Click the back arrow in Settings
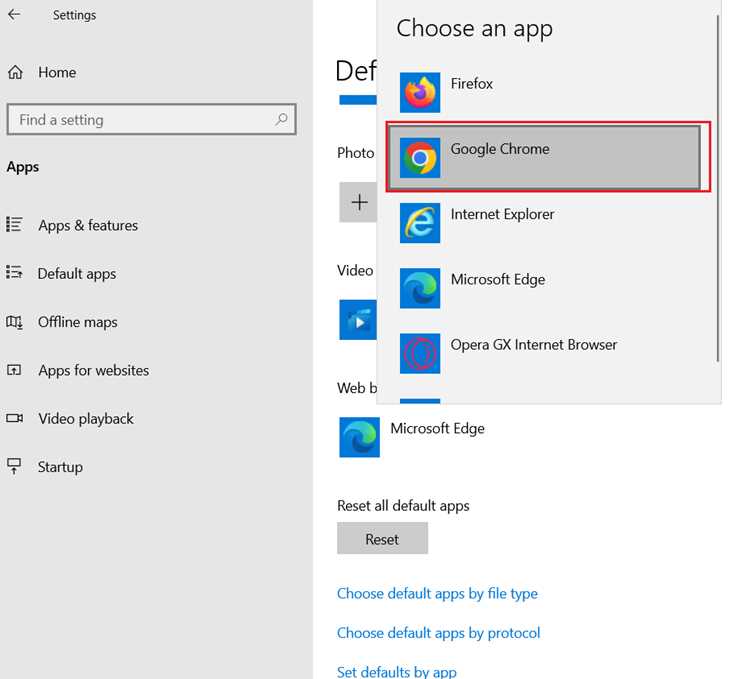This screenshot has width=750, height=679. click(14, 14)
